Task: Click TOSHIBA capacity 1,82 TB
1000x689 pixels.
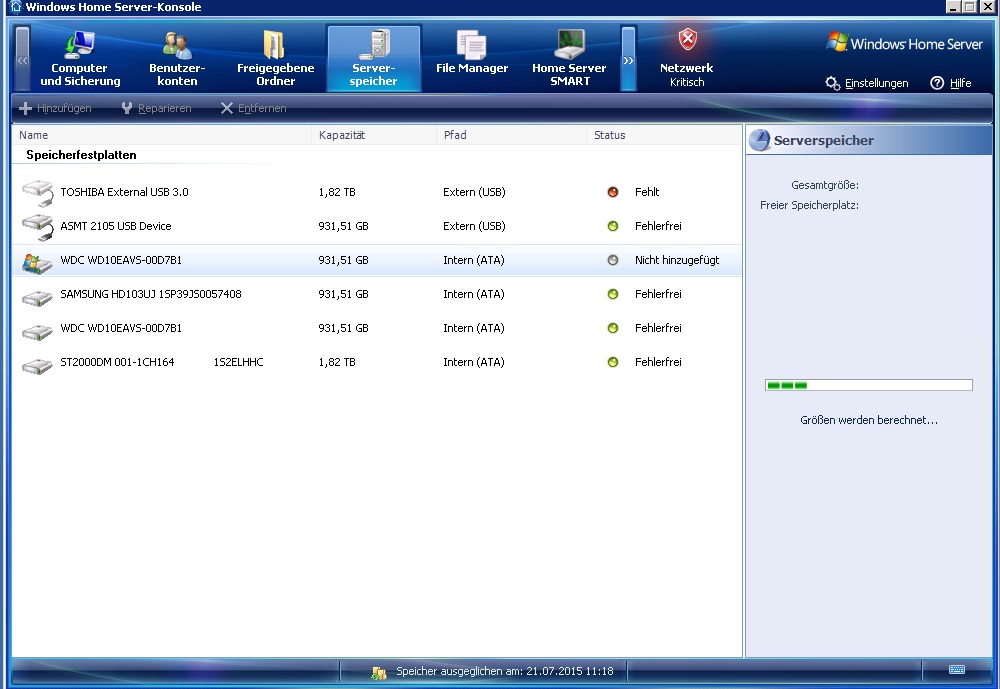Action: coord(337,192)
